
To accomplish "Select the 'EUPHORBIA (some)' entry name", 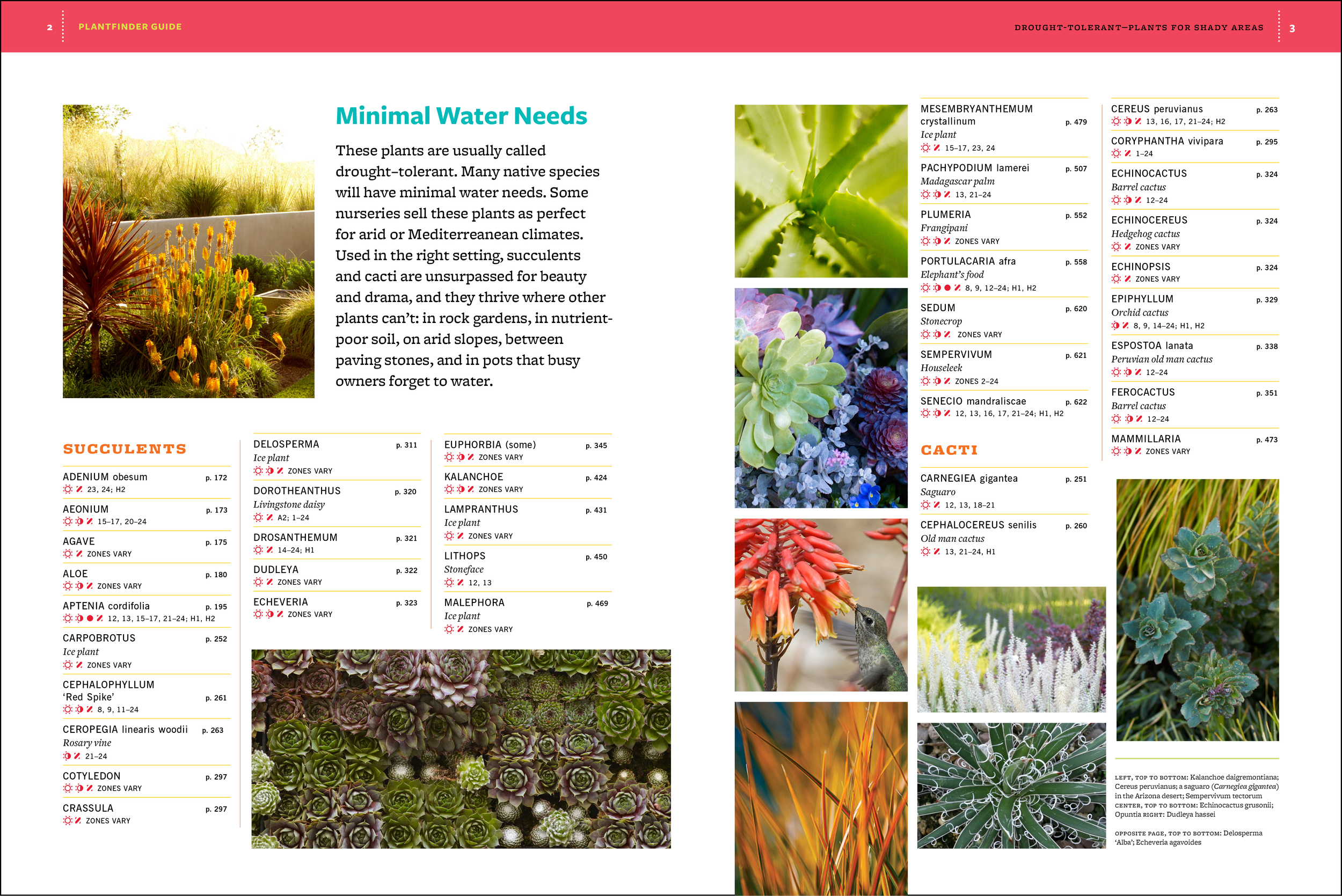I will 491,445.
